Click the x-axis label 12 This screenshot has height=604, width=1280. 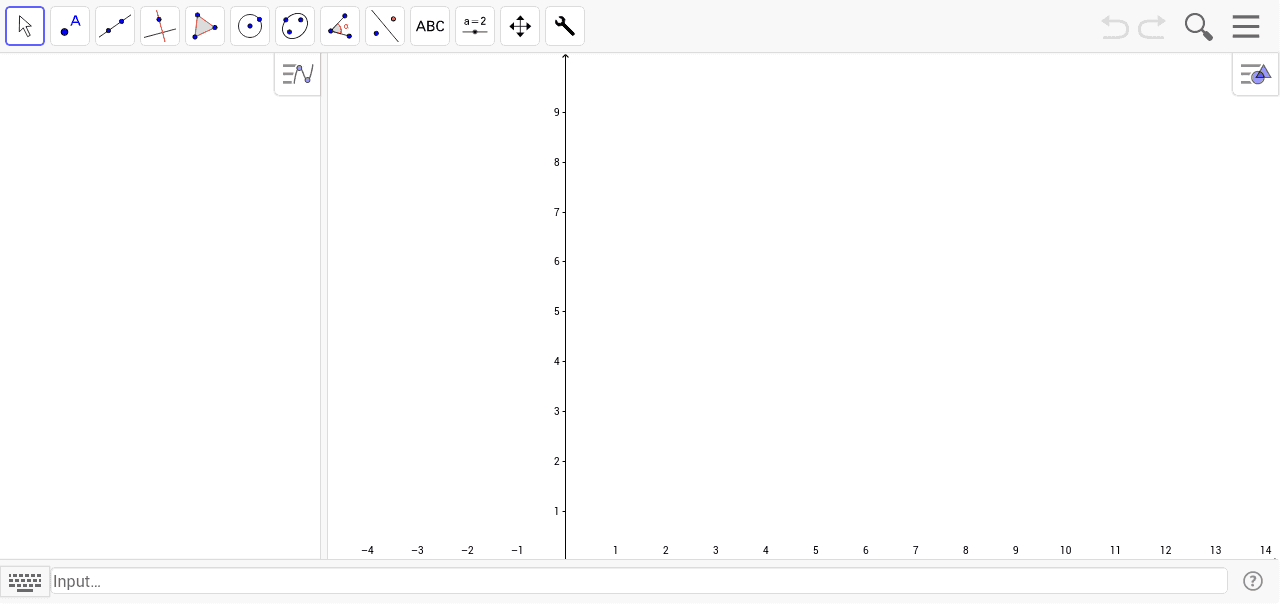click(x=1166, y=551)
